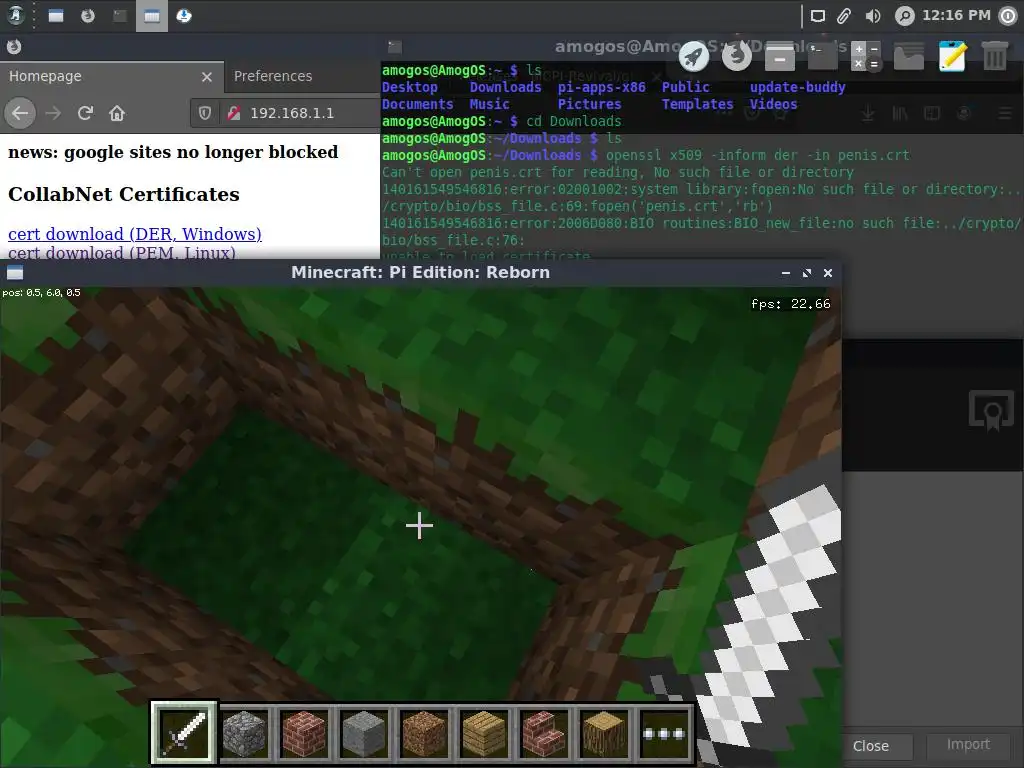Screen dimensions: 1024x768
Task: Click the google sites no longer blocked news text
Action: (173, 152)
